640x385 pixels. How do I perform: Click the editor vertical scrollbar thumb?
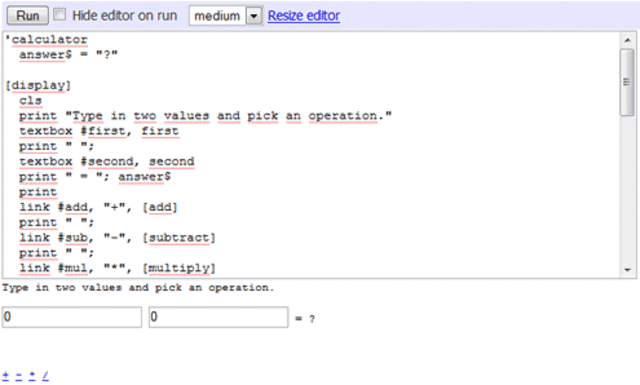coord(627,82)
